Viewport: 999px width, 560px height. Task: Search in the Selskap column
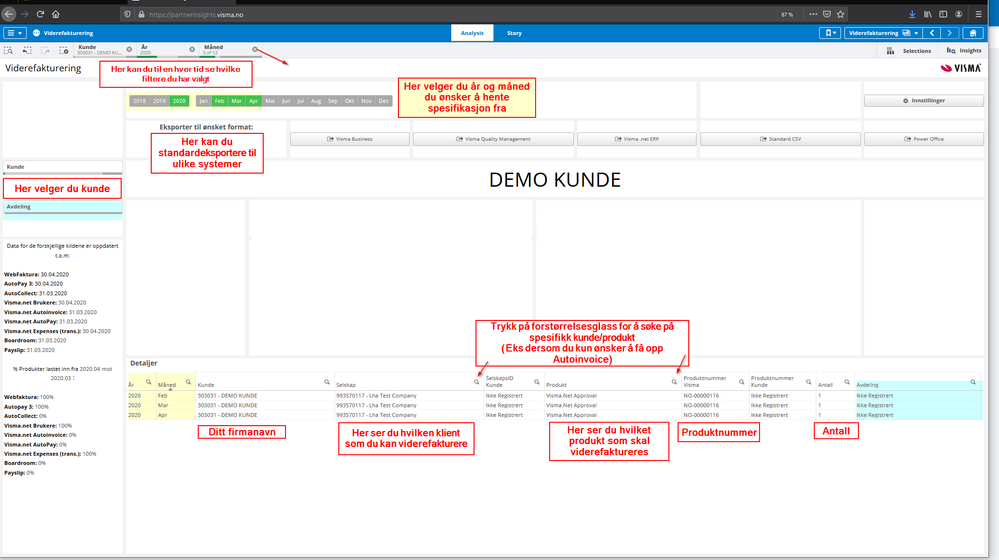pos(476,382)
